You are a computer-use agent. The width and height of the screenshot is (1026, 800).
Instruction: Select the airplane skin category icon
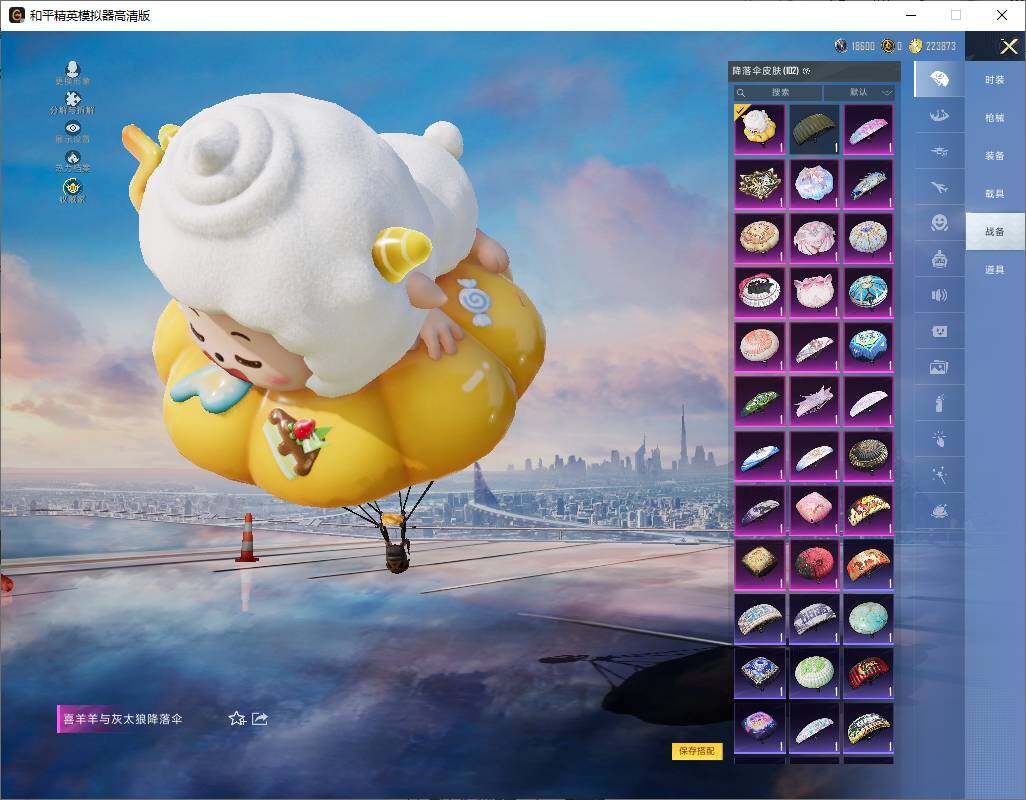[938, 188]
